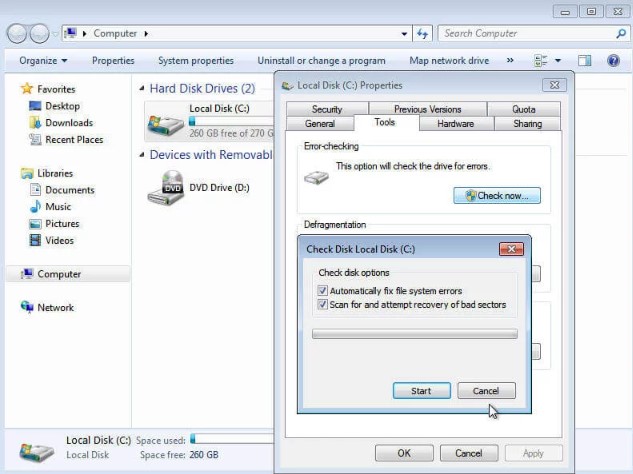Open the recent pages dropdown near nav buttons

[55, 34]
